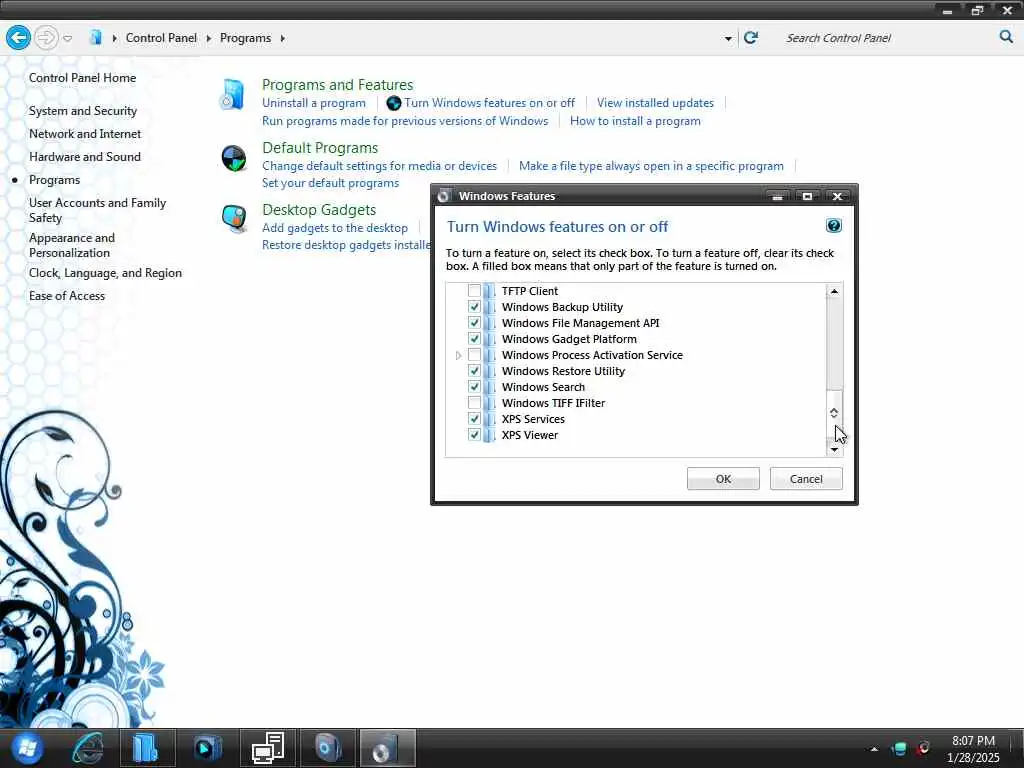
Task: Click the search magnifier icon
Action: [1006, 37]
